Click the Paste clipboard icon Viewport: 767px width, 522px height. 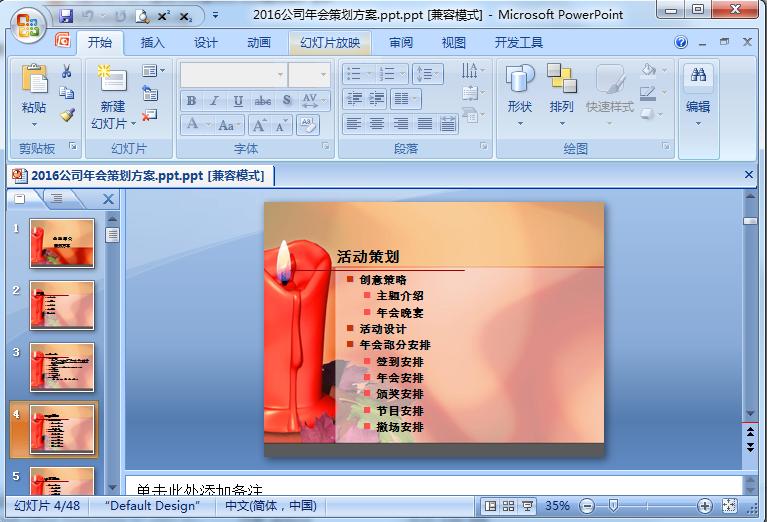[x=34, y=78]
